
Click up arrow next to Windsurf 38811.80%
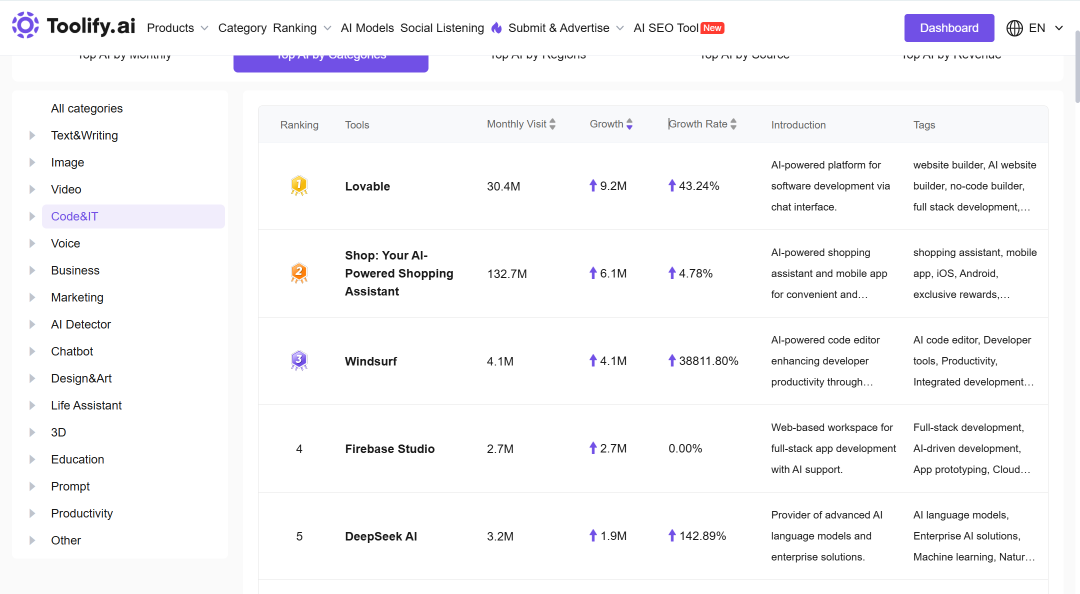(672, 360)
